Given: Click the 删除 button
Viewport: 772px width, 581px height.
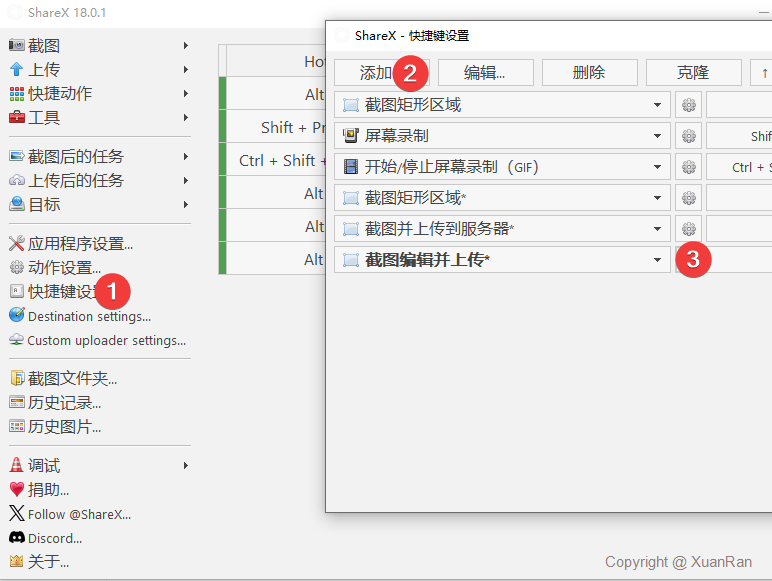Looking at the screenshot, I should pyautogui.click(x=589, y=73).
